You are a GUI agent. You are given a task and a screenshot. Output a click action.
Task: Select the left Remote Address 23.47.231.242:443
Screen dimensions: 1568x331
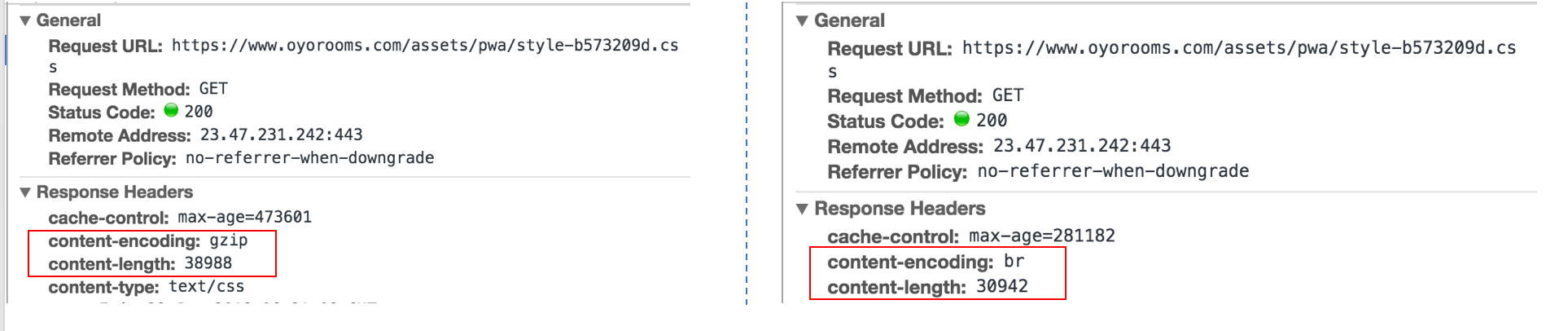pos(281,135)
